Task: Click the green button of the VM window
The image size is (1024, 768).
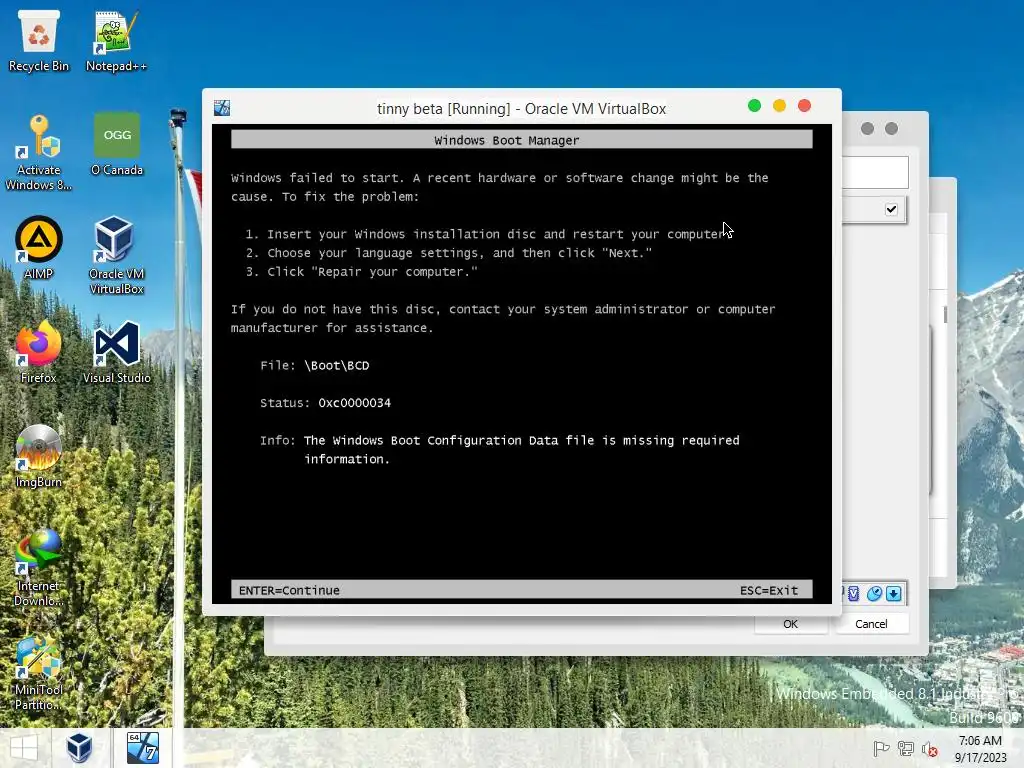Action: click(754, 106)
